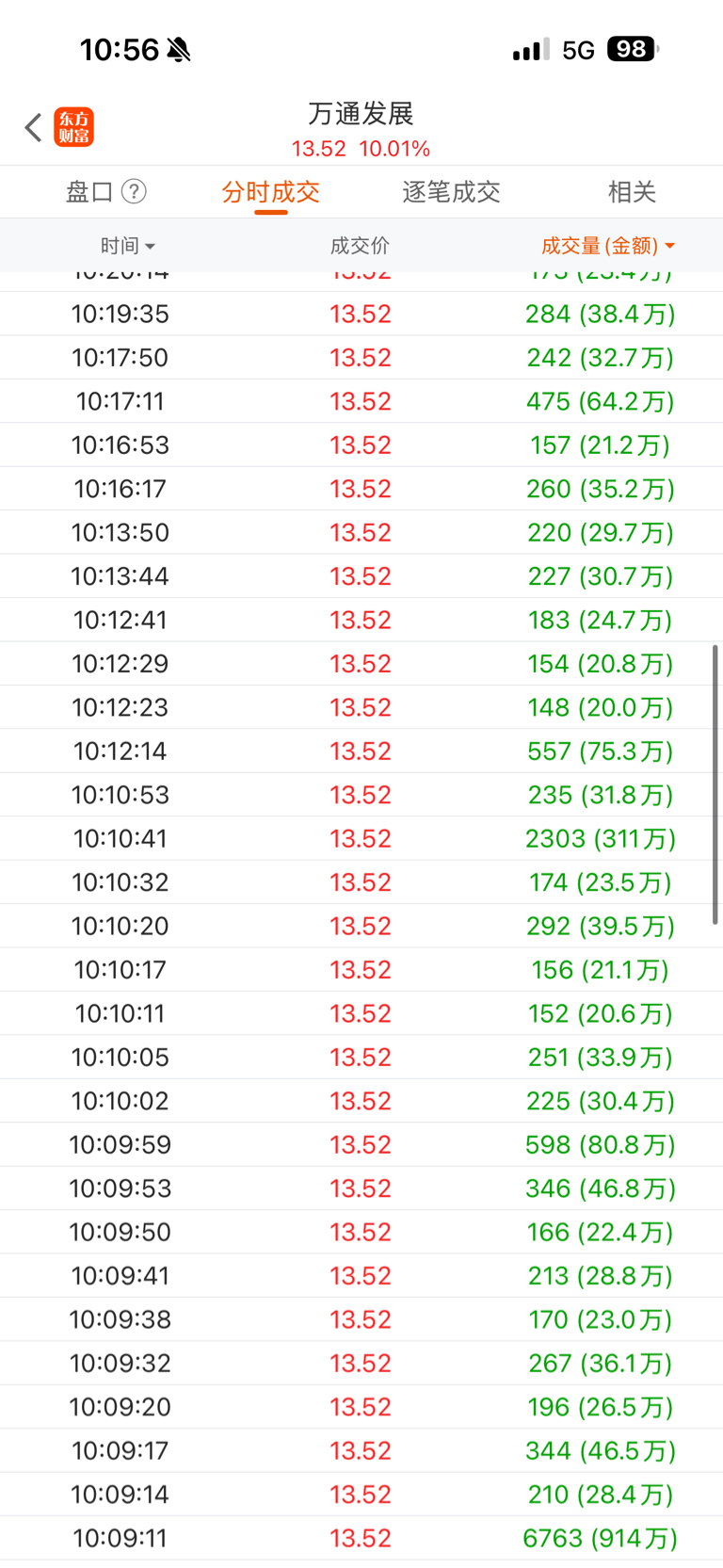Select the 10:10:41 trade row with 2303
The image size is (723, 1568).
coord(361,838)
